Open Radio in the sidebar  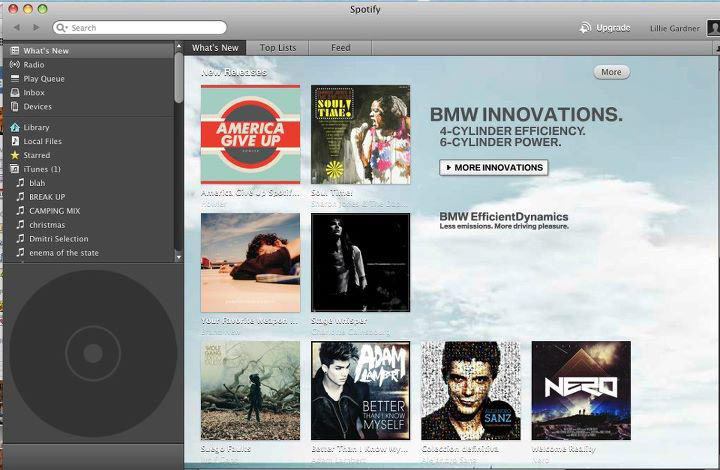coord(89,65)
